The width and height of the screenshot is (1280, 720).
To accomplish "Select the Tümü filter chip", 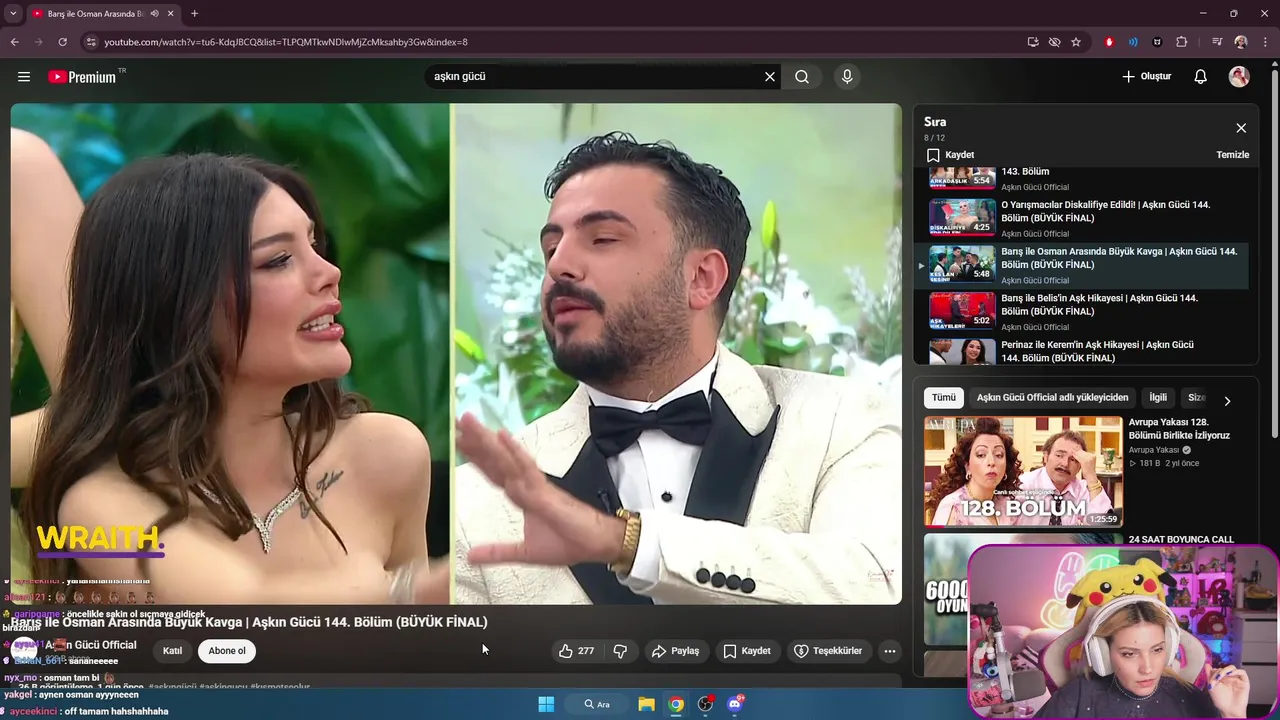I will coord(944,398).
